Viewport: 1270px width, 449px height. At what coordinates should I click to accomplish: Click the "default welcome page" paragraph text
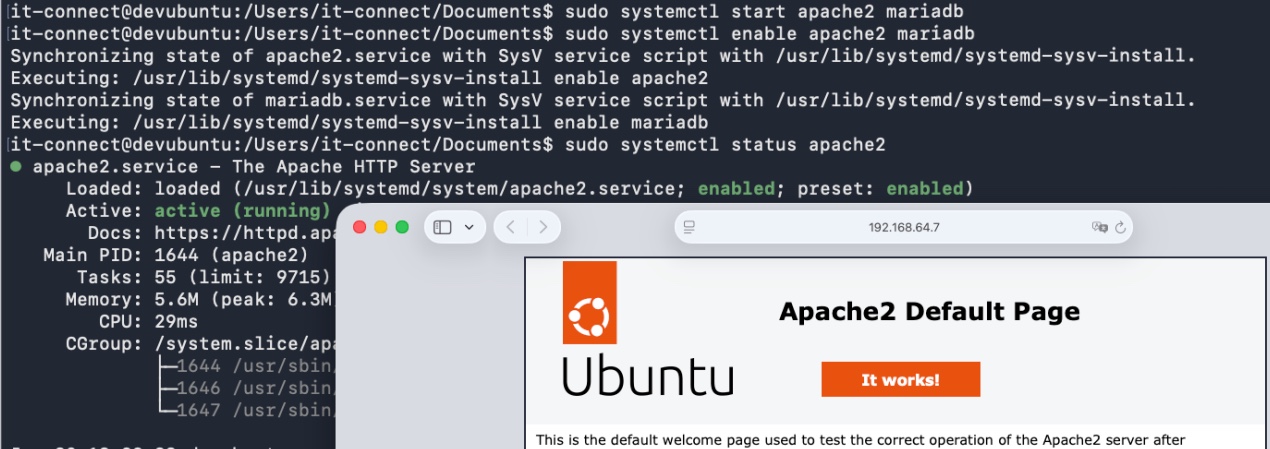coord(861,440)
